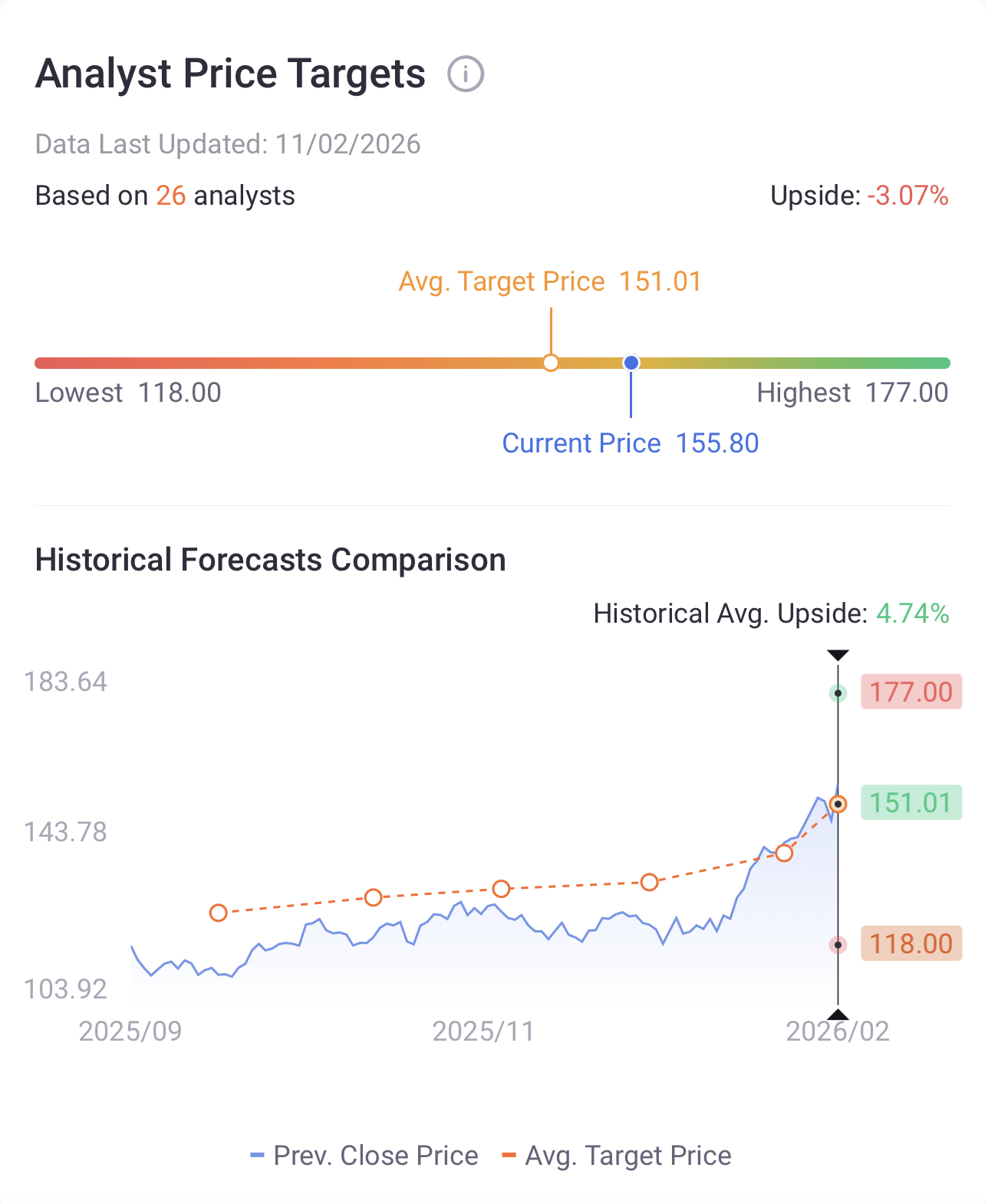Click the blue Current Price dot on bar
The width and height of the screenshot is (985, 1204).
point(631,363)
